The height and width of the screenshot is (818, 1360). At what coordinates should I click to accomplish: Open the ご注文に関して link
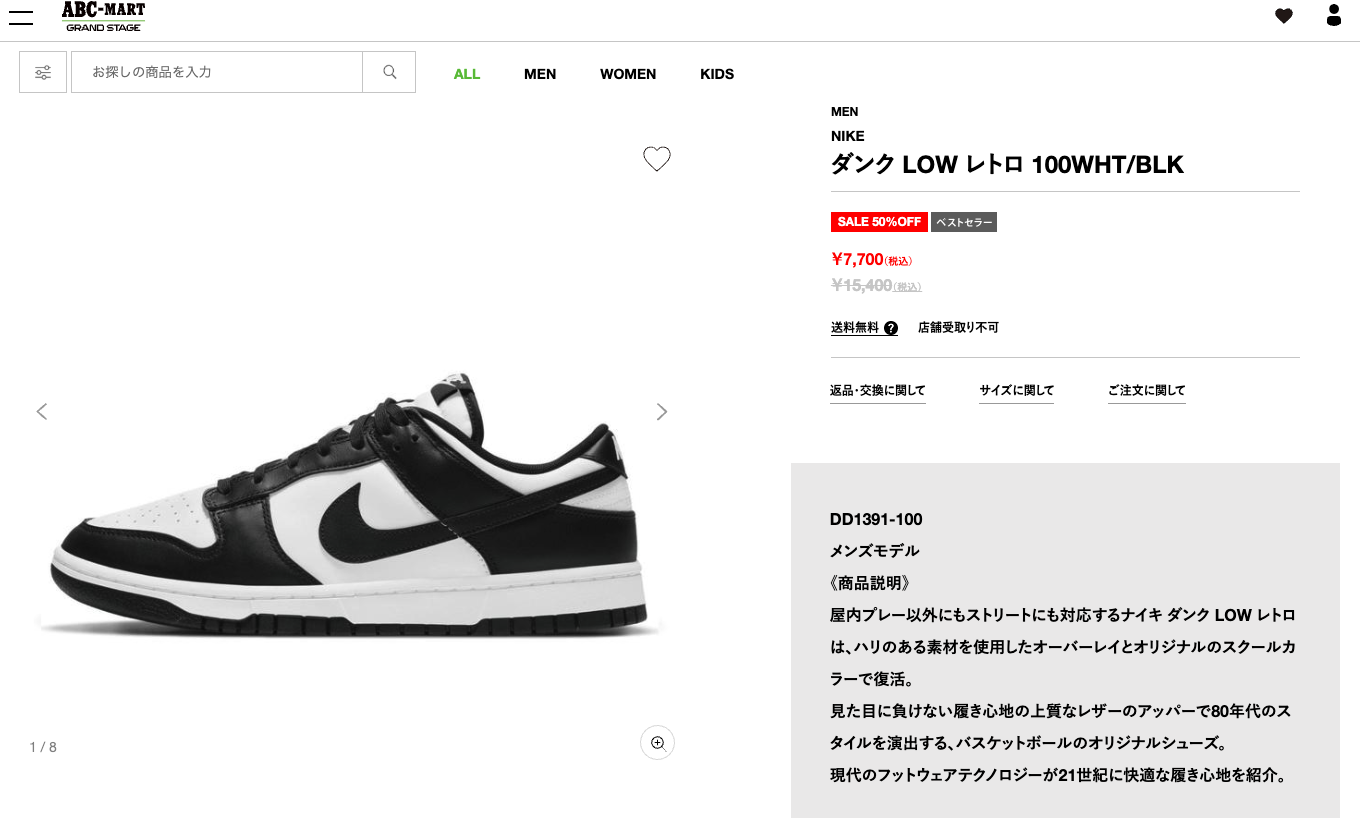1146,391
